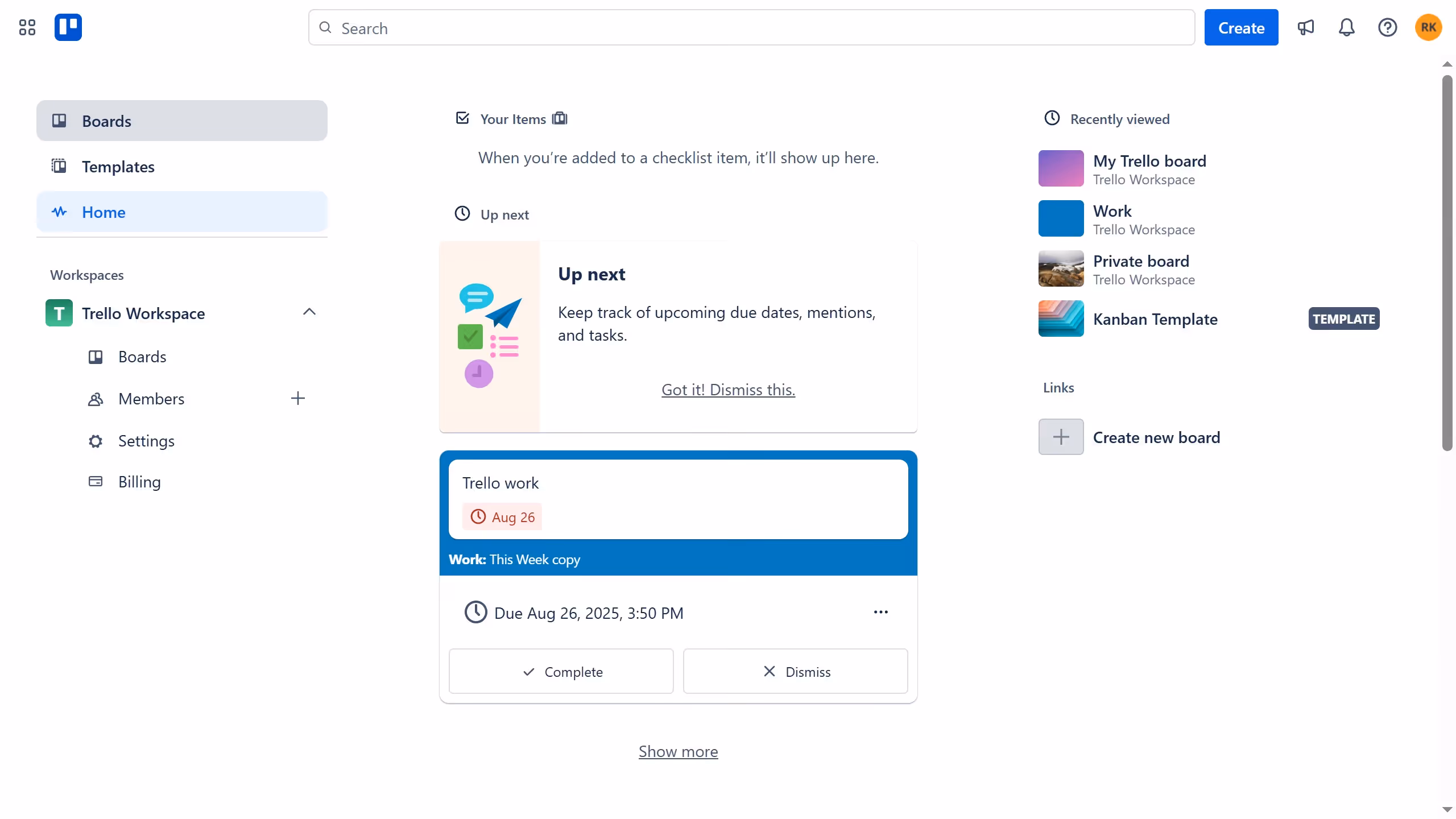The width and height of the screenshot is (1456, 819).
Task: Click the Create button
Action: (1241, 27)
